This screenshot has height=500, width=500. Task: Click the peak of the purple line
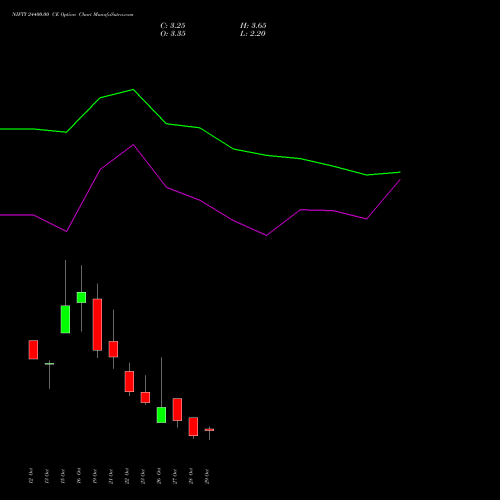click(133, 145)
